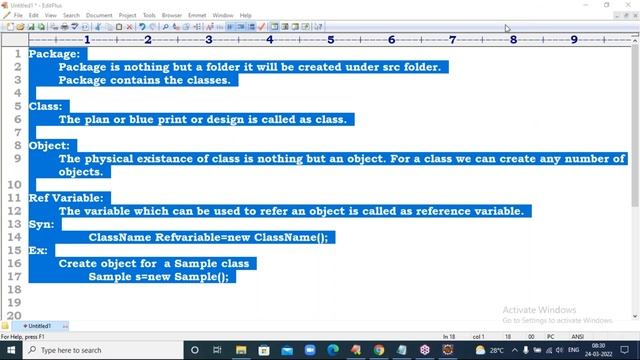
Task: Click the red check mark spell-check icon
Action: [262, 27]
